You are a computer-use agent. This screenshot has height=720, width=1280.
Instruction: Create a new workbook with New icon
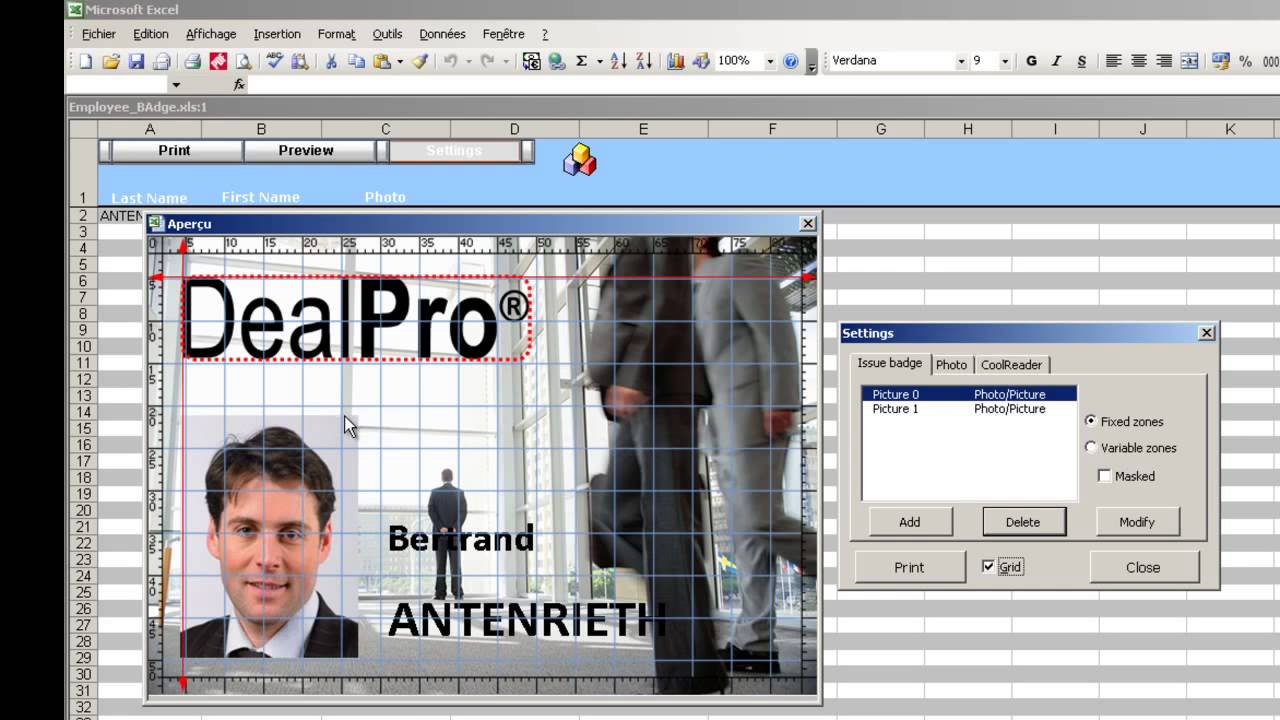tap(86, 61)
